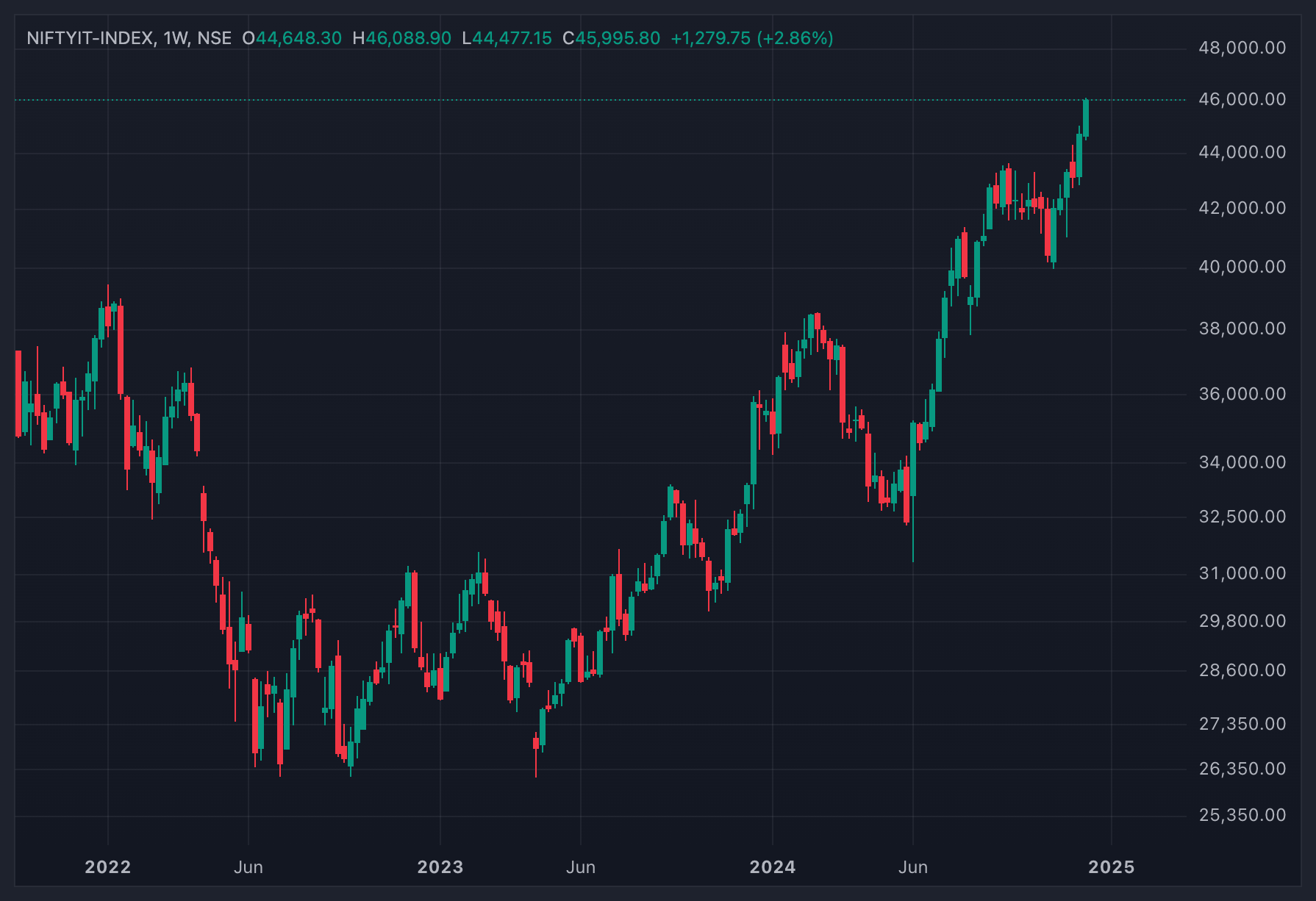
Task: Select the 2022 marker on the time axis
Action: coord(108,867)
